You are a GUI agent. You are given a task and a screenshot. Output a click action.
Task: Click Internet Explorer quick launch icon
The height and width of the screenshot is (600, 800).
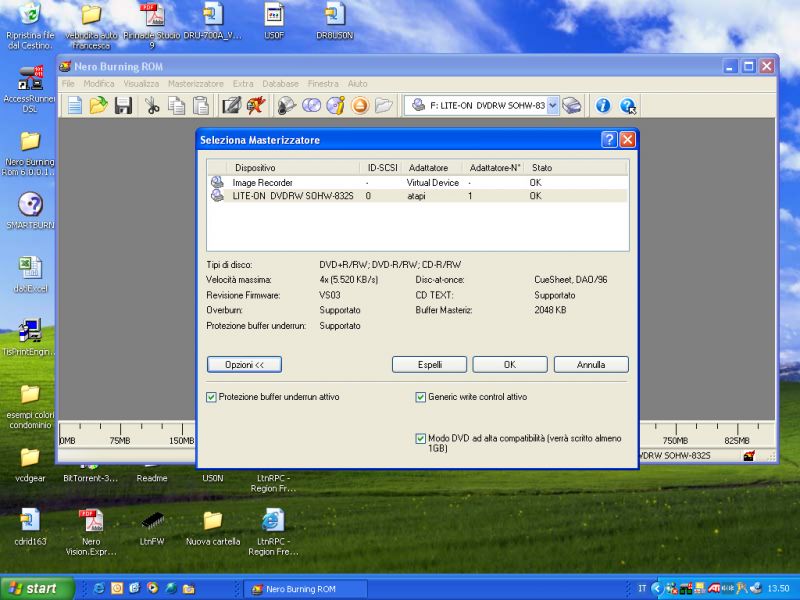click(99, 588)
